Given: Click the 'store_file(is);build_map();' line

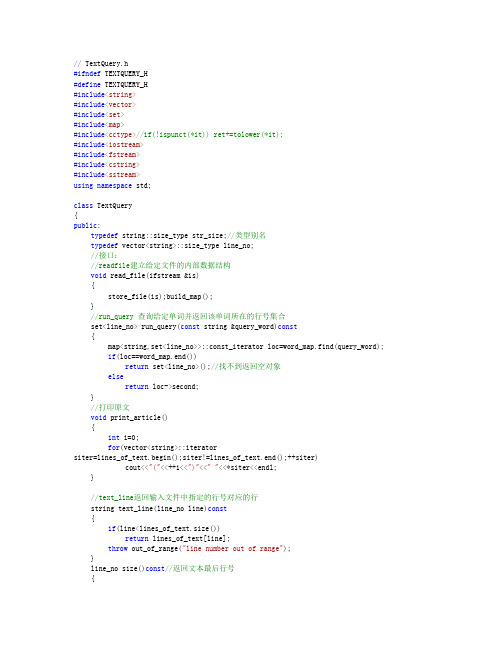Looking at the screenshot, I should [x=161, y=296].
